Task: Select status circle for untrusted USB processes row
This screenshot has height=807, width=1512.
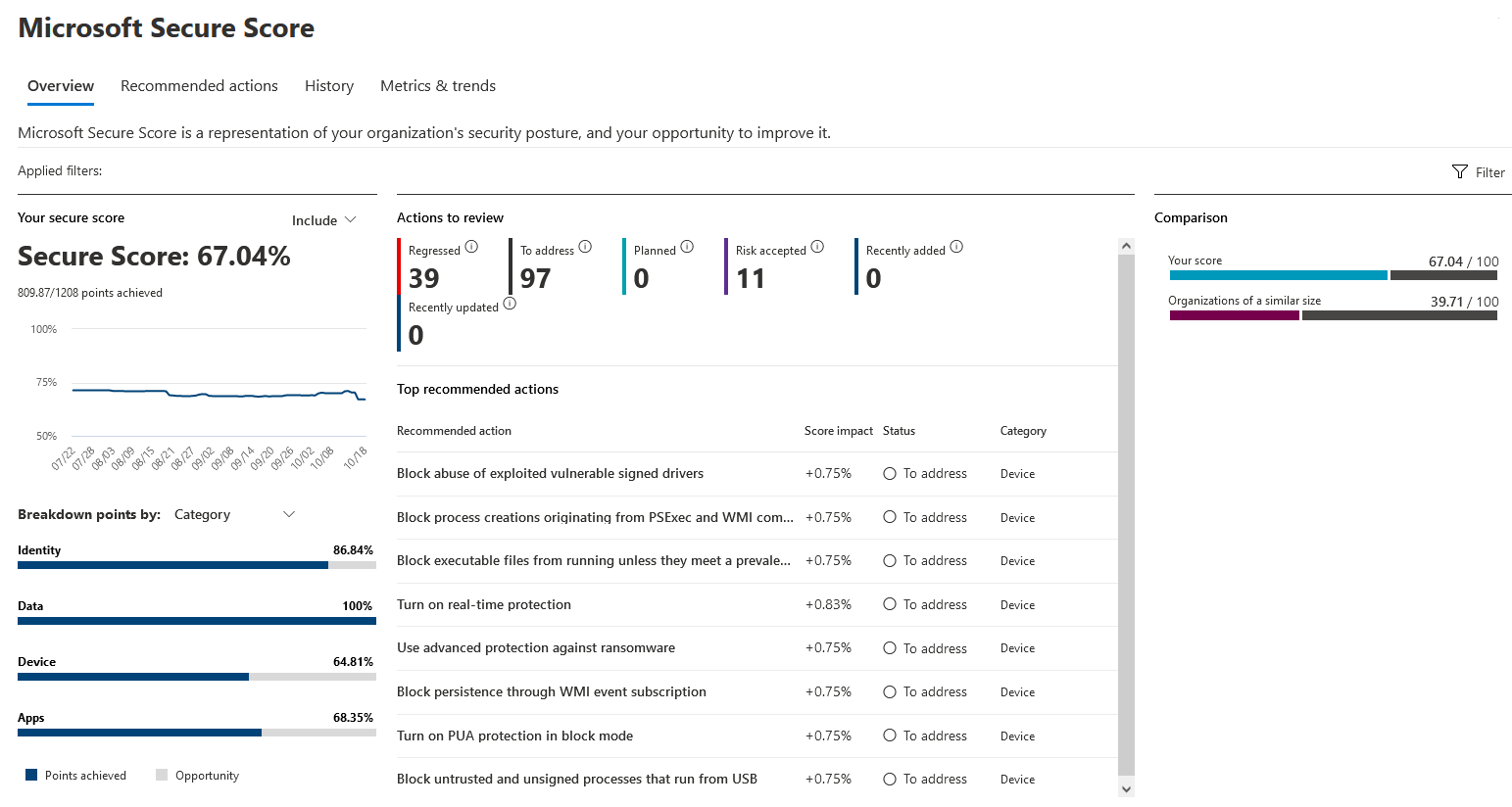Action: tap(890, 779)
